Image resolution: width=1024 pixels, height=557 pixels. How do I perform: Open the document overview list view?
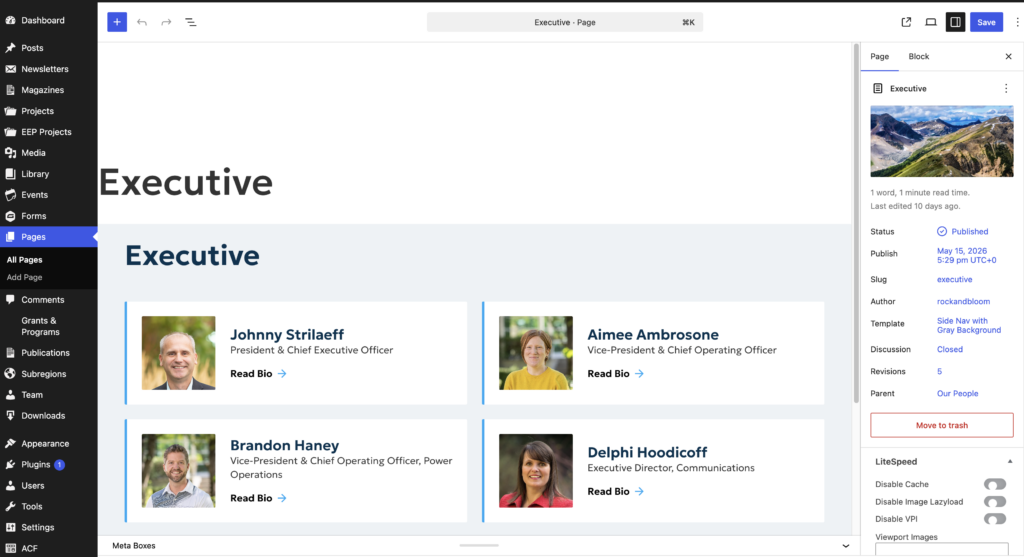191,22
